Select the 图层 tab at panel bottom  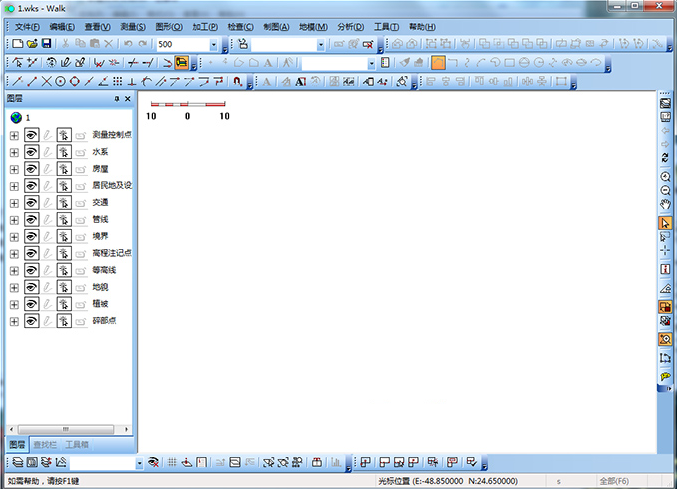point(17,445)
